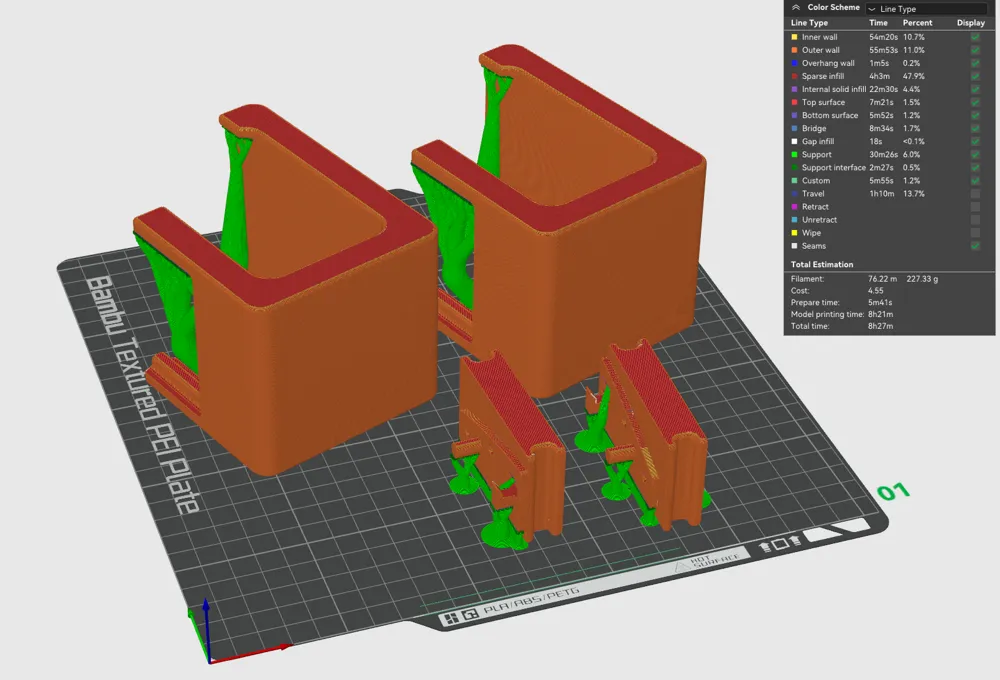Click the Top surface red swatch
This screenshot has width=1000, height=680.
(x=795, y=102)
